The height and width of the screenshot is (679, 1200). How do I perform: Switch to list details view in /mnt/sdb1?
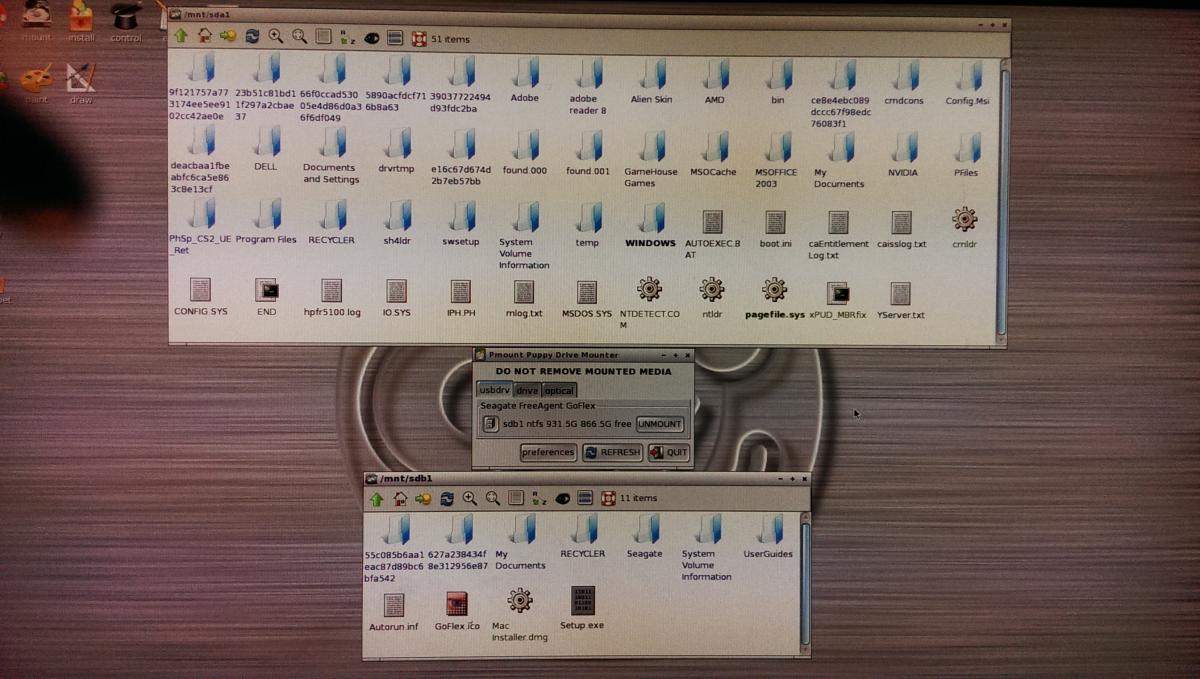point(516,498)
